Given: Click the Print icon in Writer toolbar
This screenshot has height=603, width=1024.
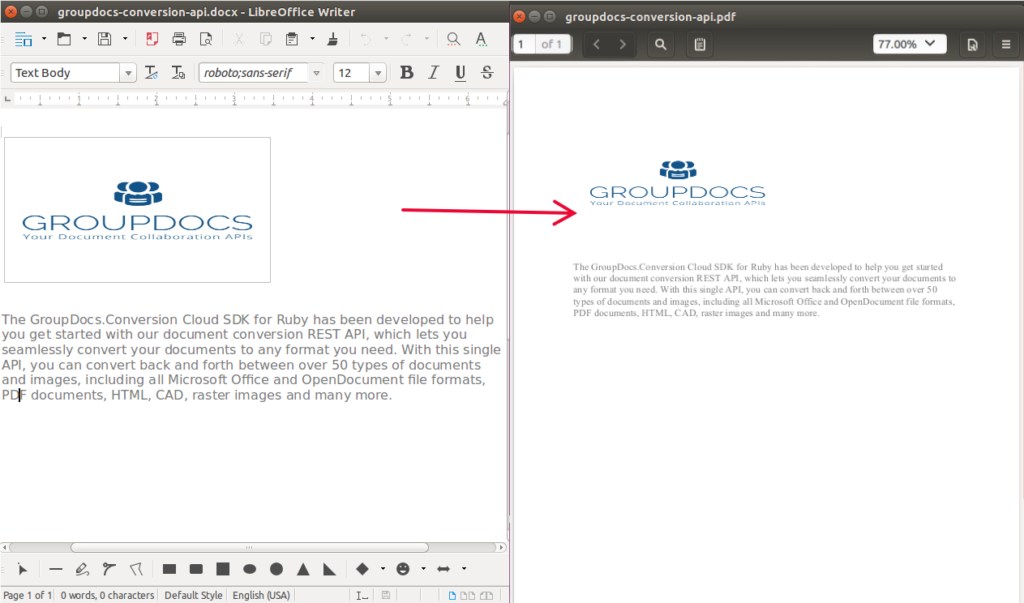Looking at the screenshot, I should tap(179, 39).
